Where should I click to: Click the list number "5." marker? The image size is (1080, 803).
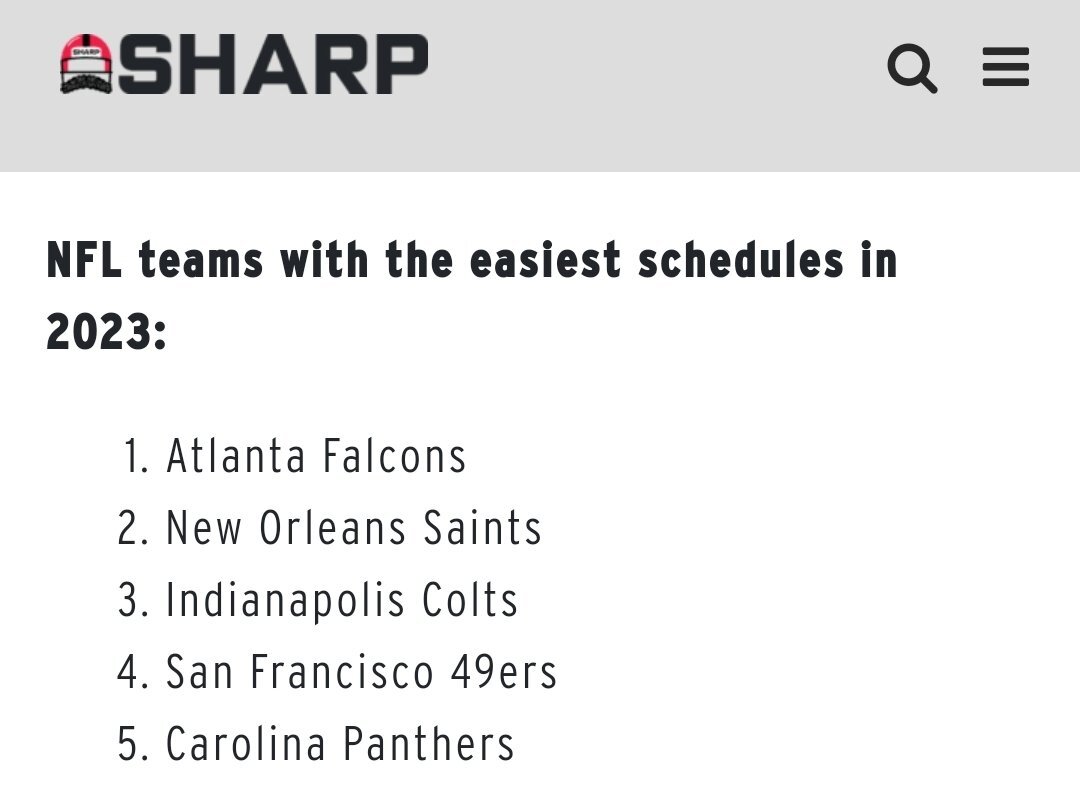pyautogui.click(x=133, y=744)
